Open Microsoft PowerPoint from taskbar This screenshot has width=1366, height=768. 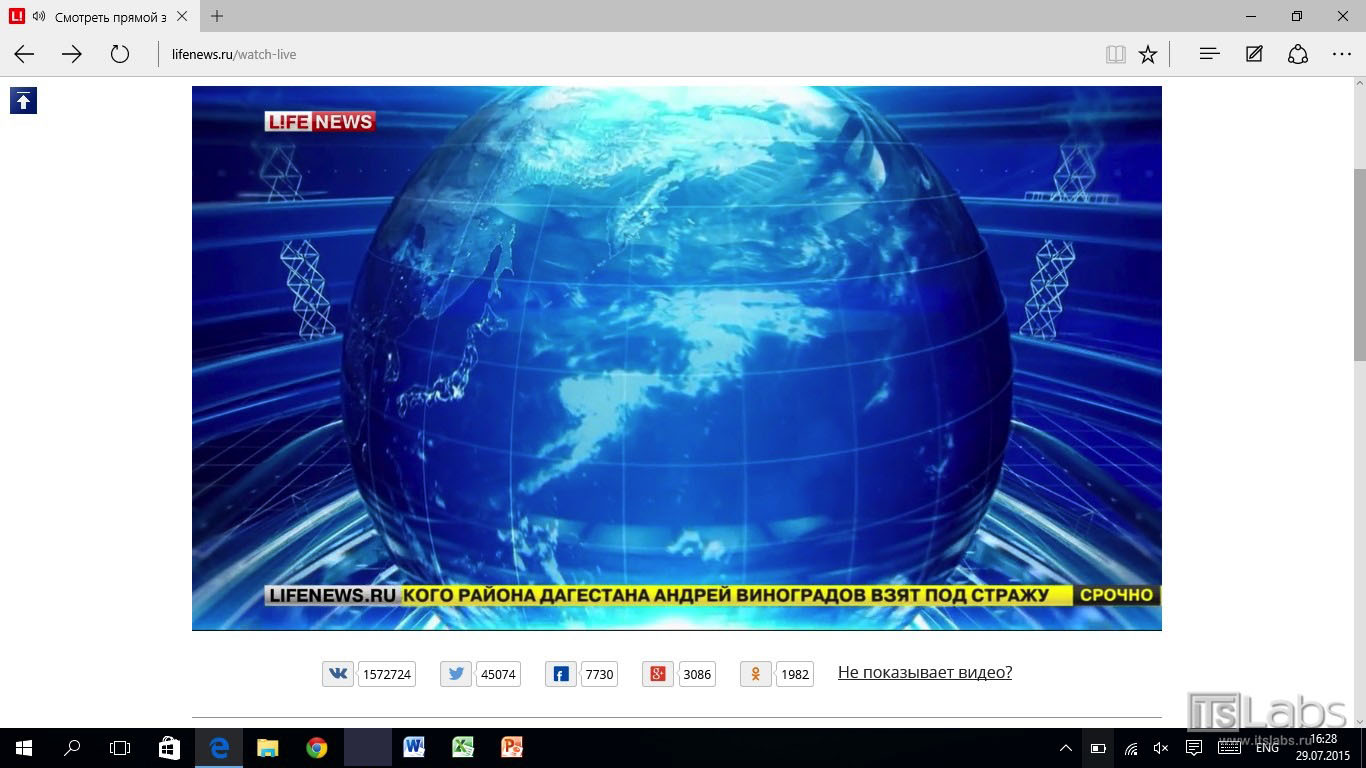[512, 747]
